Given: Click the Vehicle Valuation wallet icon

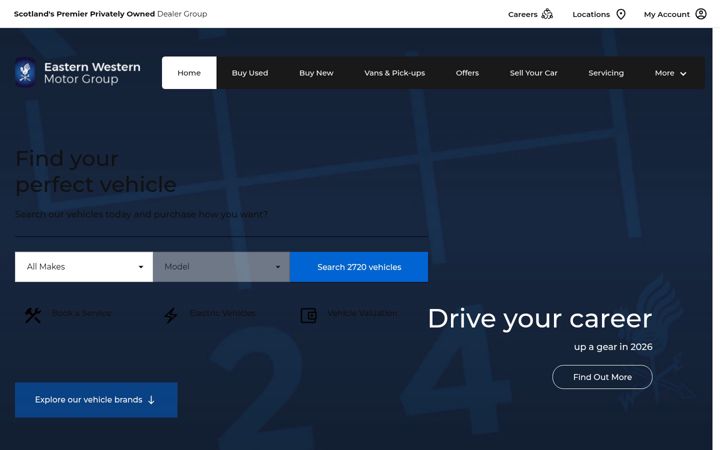Looking at the screenshot, I should pyautogui.click(x=309, y=315).
